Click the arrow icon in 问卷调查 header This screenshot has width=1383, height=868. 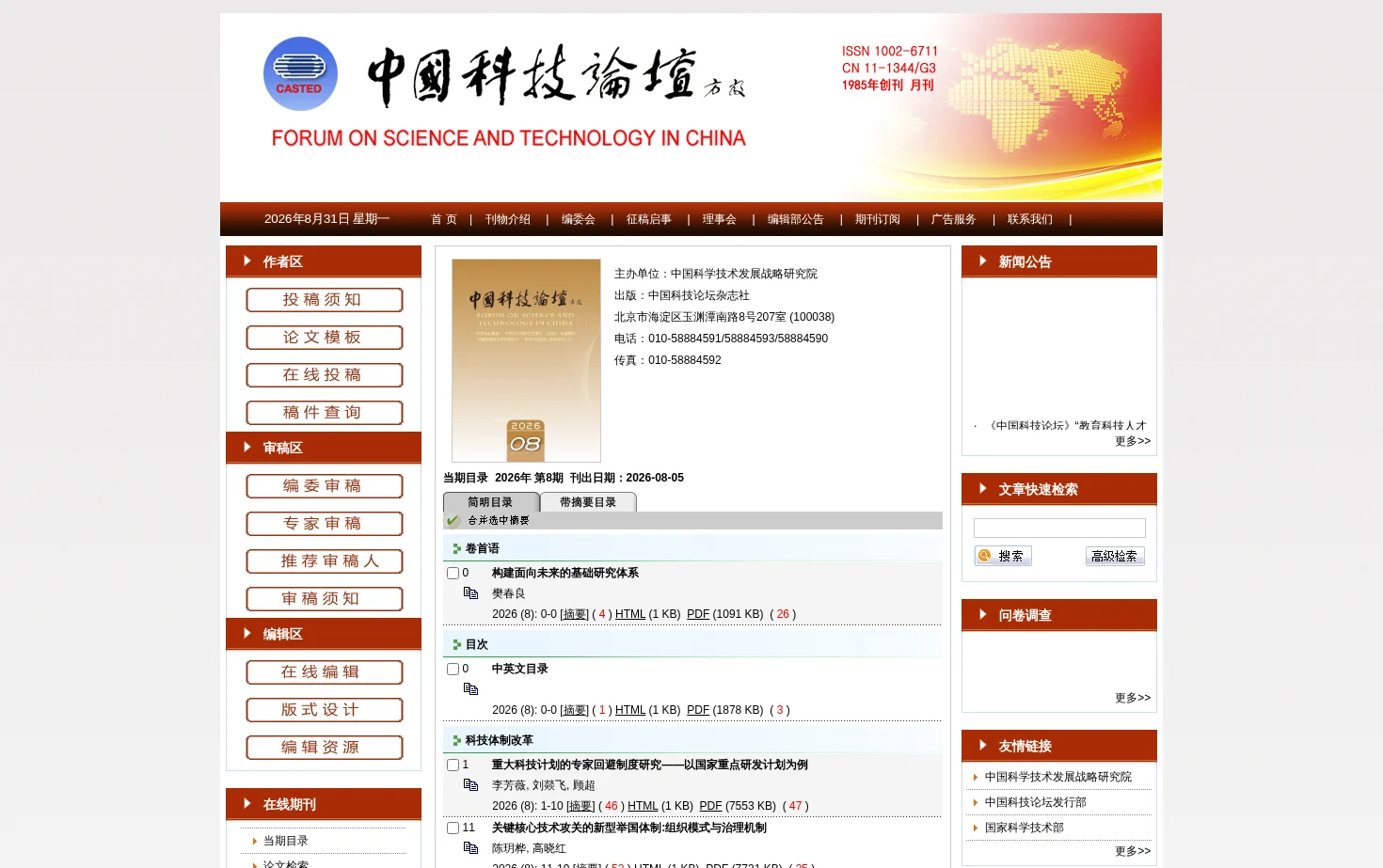[983, 614]
